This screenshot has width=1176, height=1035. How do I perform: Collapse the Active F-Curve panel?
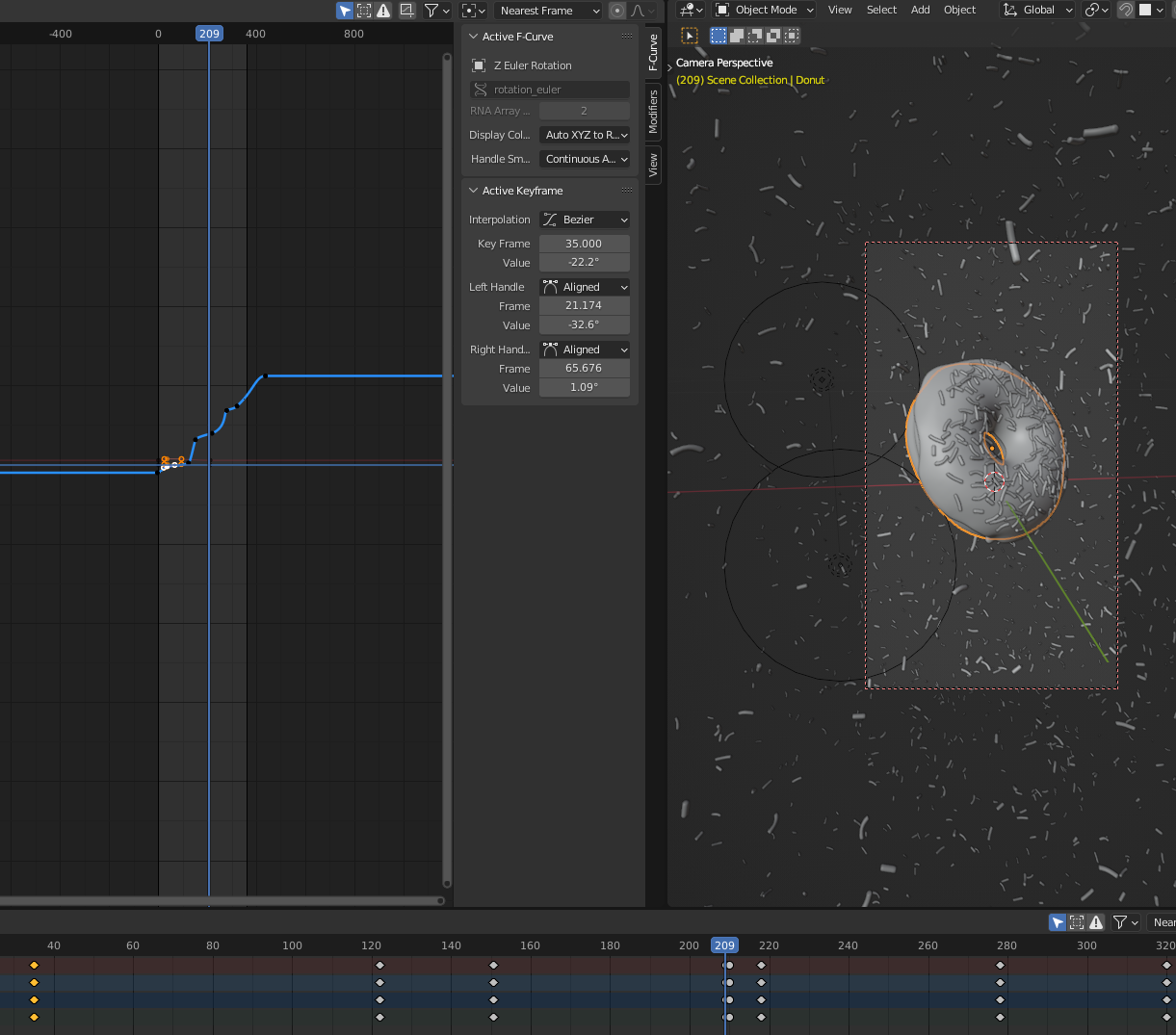(473, 37)
